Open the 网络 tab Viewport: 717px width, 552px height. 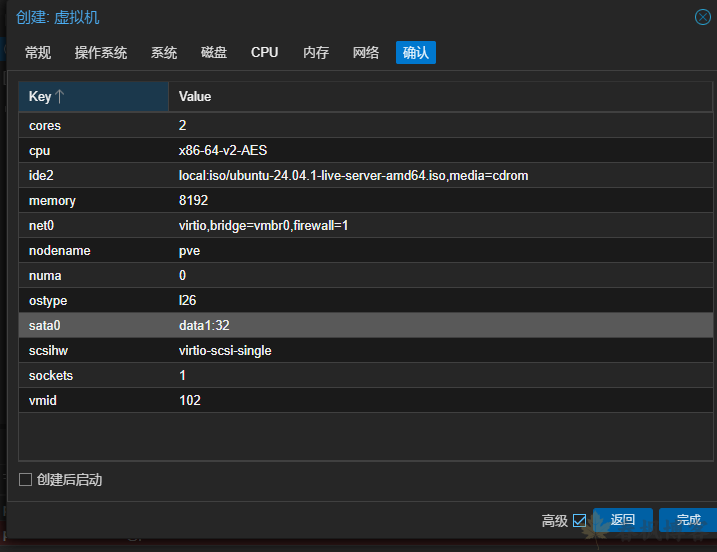click(366, 53)
